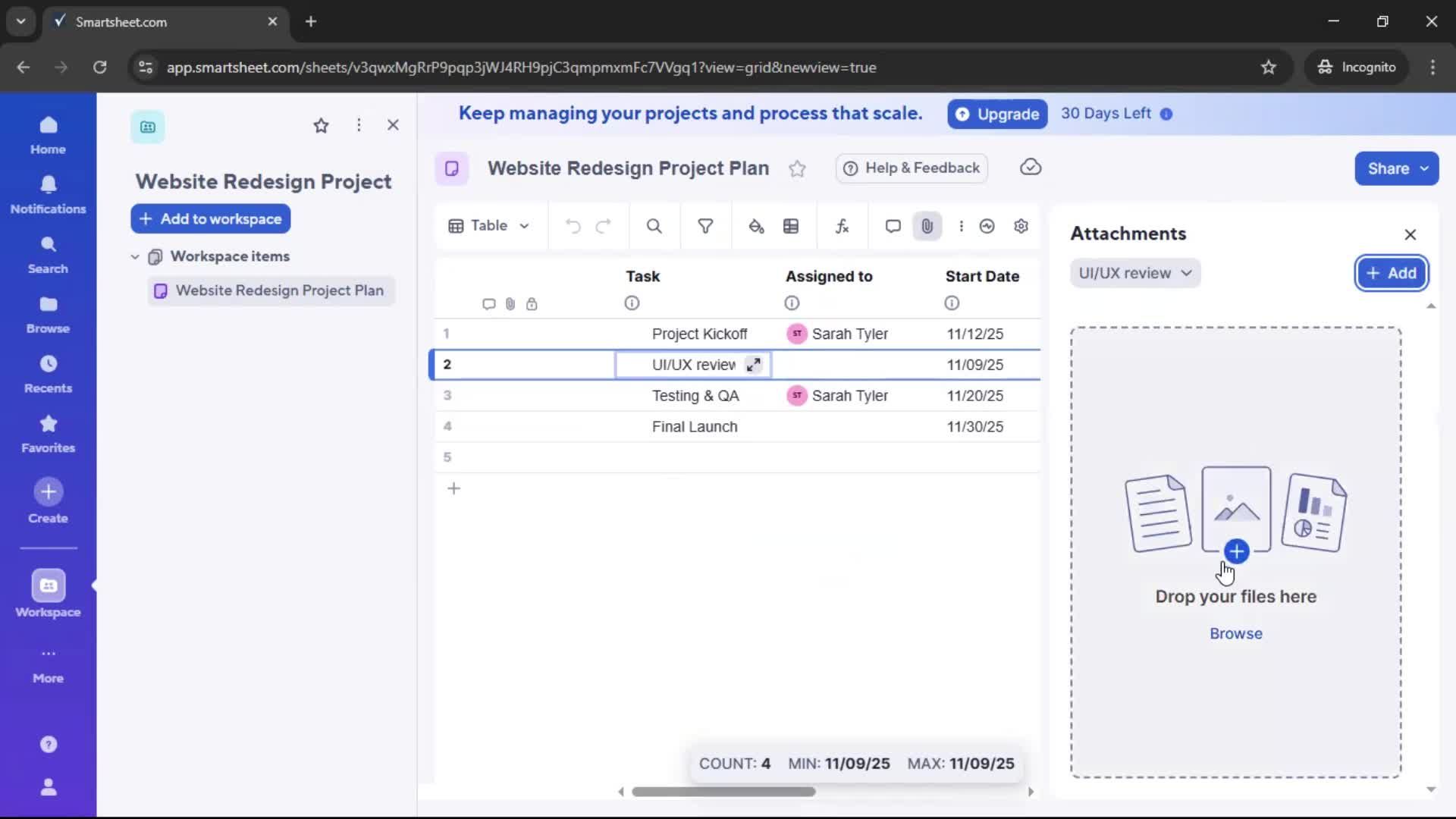The width and height of the screenshot is (1456, 819).
Task: Click the undo arrow icon
Action: point(573,226)
